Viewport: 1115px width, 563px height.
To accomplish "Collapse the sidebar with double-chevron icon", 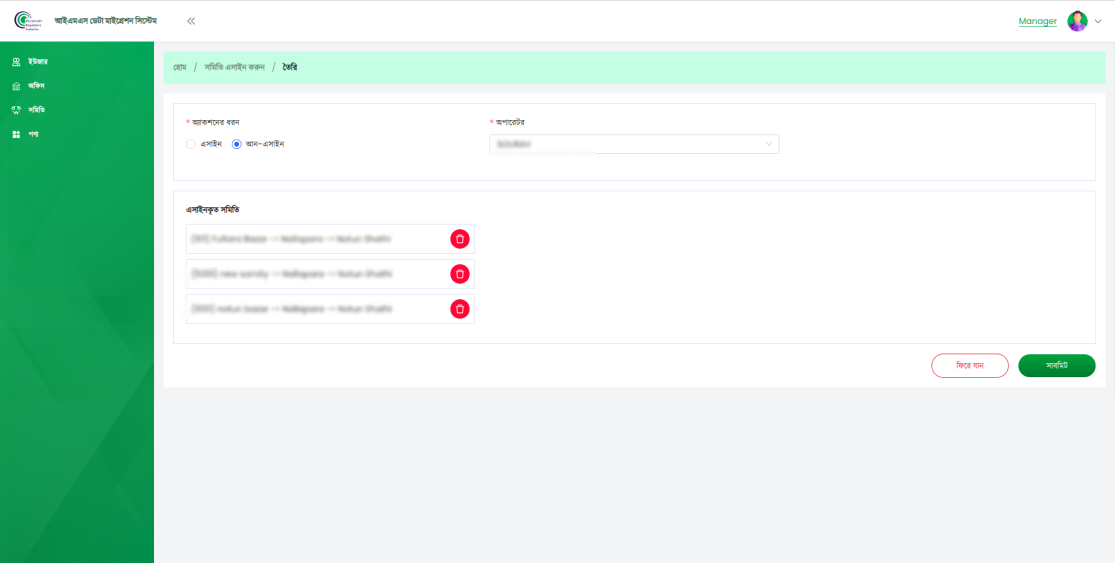I will click(x=191, y=21).
